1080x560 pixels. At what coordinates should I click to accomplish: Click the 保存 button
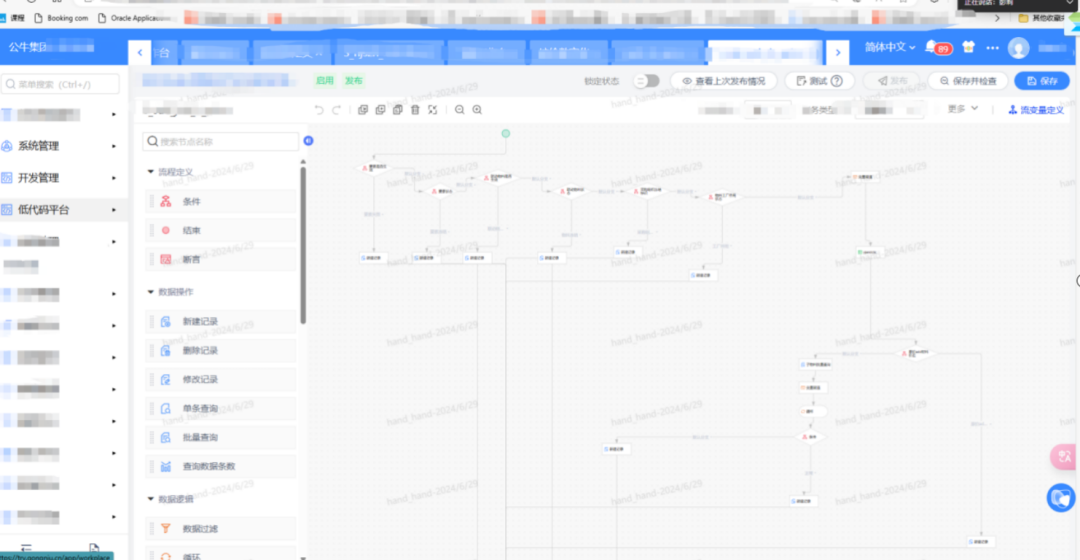click(x=1041, y=81)
